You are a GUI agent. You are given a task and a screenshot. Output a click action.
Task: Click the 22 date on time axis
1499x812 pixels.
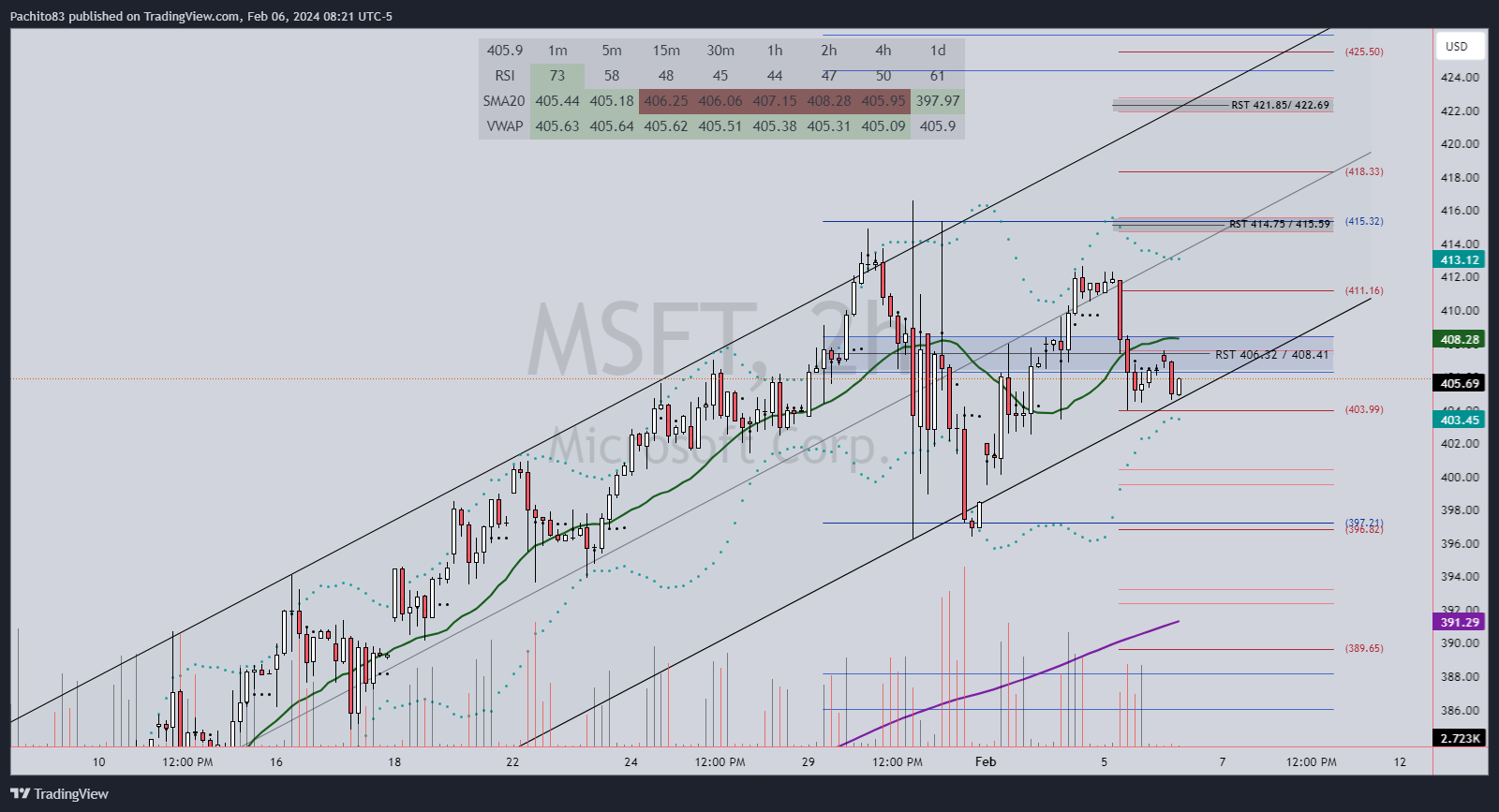click(512, 762)
